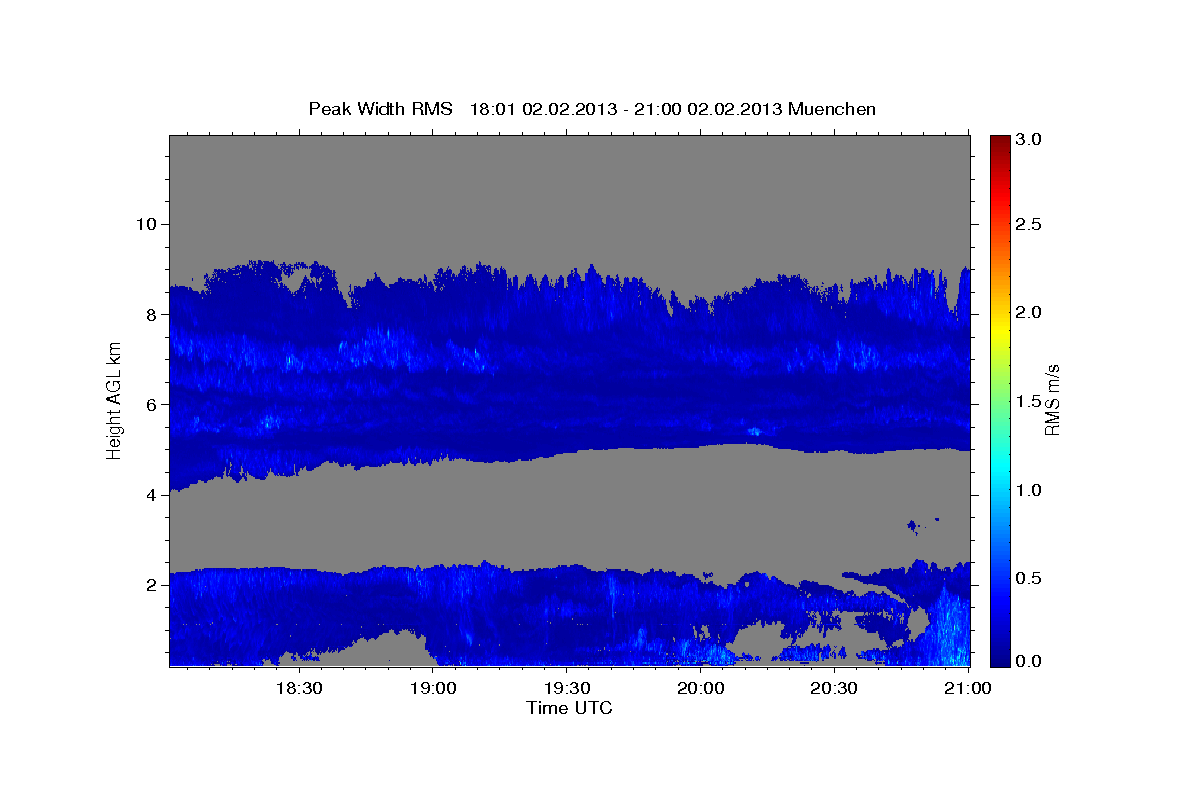This screenshot has width=1200, height=800.
Task: Click the colorbar value 0.5
Action: [1029, 578]
